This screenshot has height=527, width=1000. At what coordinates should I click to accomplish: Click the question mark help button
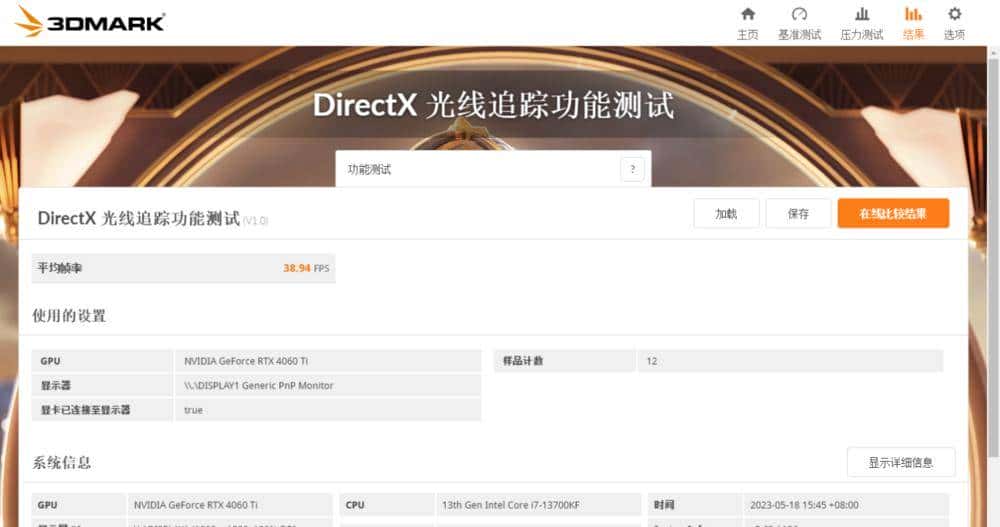(x=632, y=169)
